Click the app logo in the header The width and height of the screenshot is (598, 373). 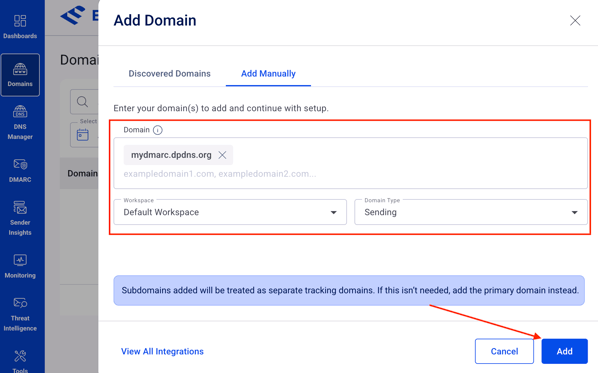[x=73, y=15]
